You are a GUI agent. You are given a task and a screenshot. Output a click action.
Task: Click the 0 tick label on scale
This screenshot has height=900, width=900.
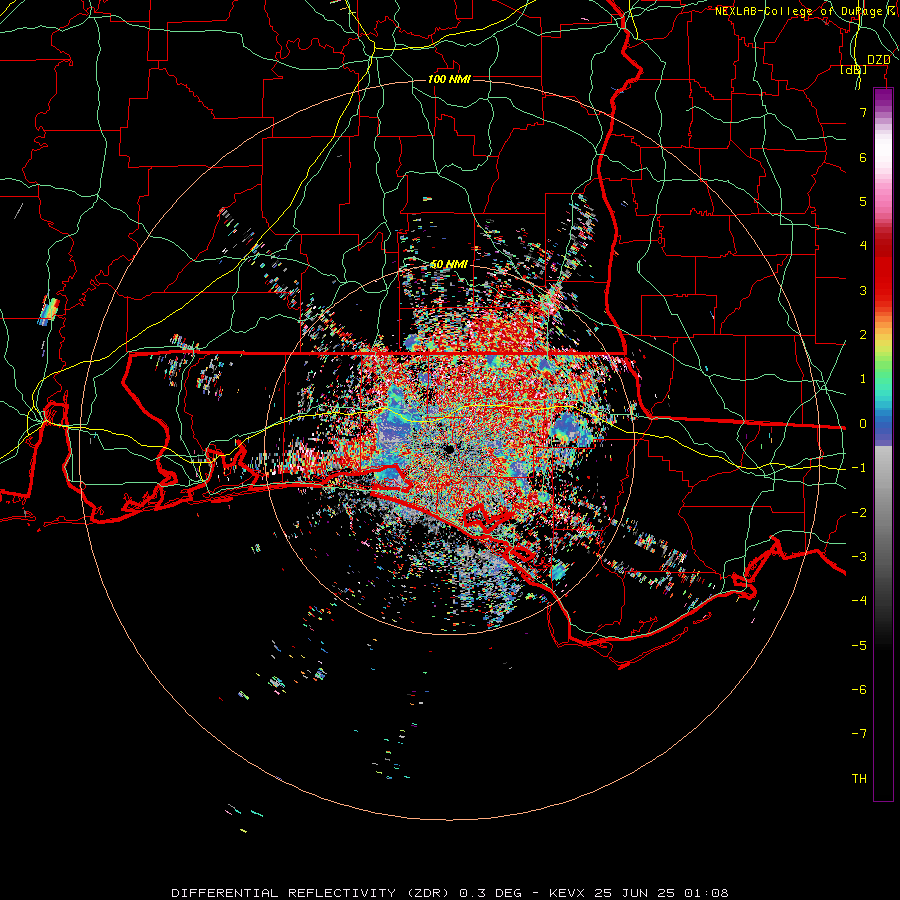click(x=863, y=424)
